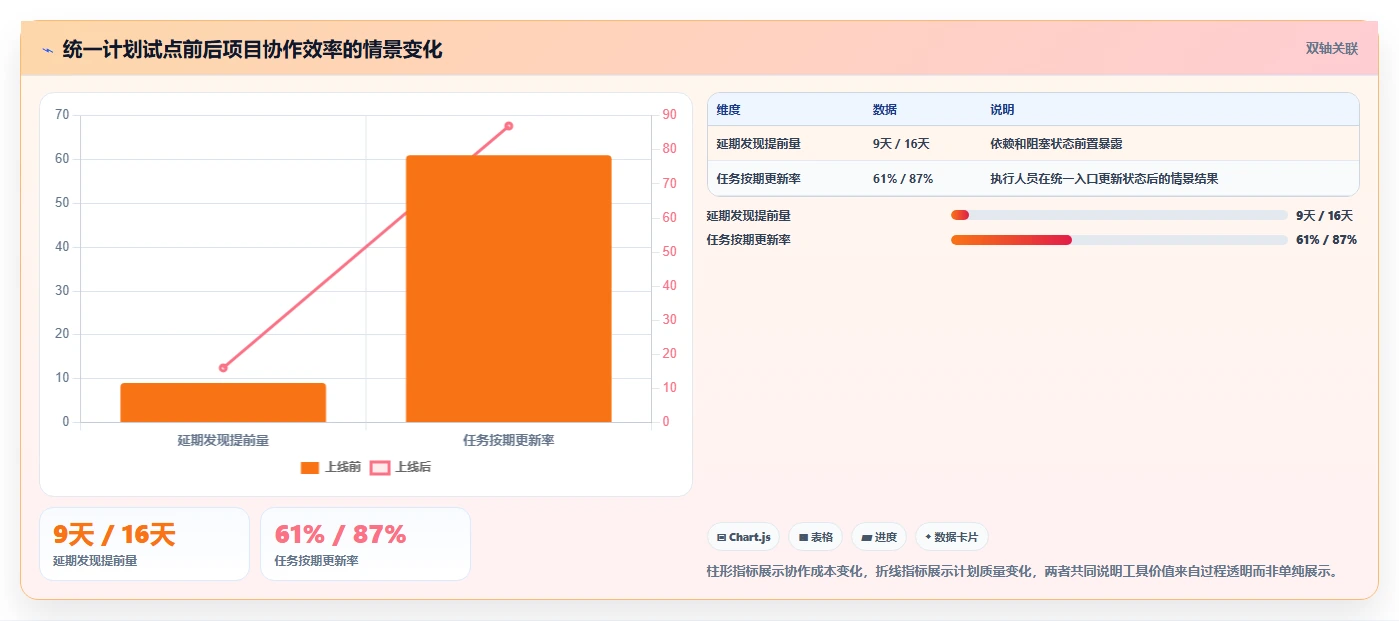Select the 数据卡片 tag chip
Screen dimensions: 1399x621
pyautogui.click(x=951, y=537)
